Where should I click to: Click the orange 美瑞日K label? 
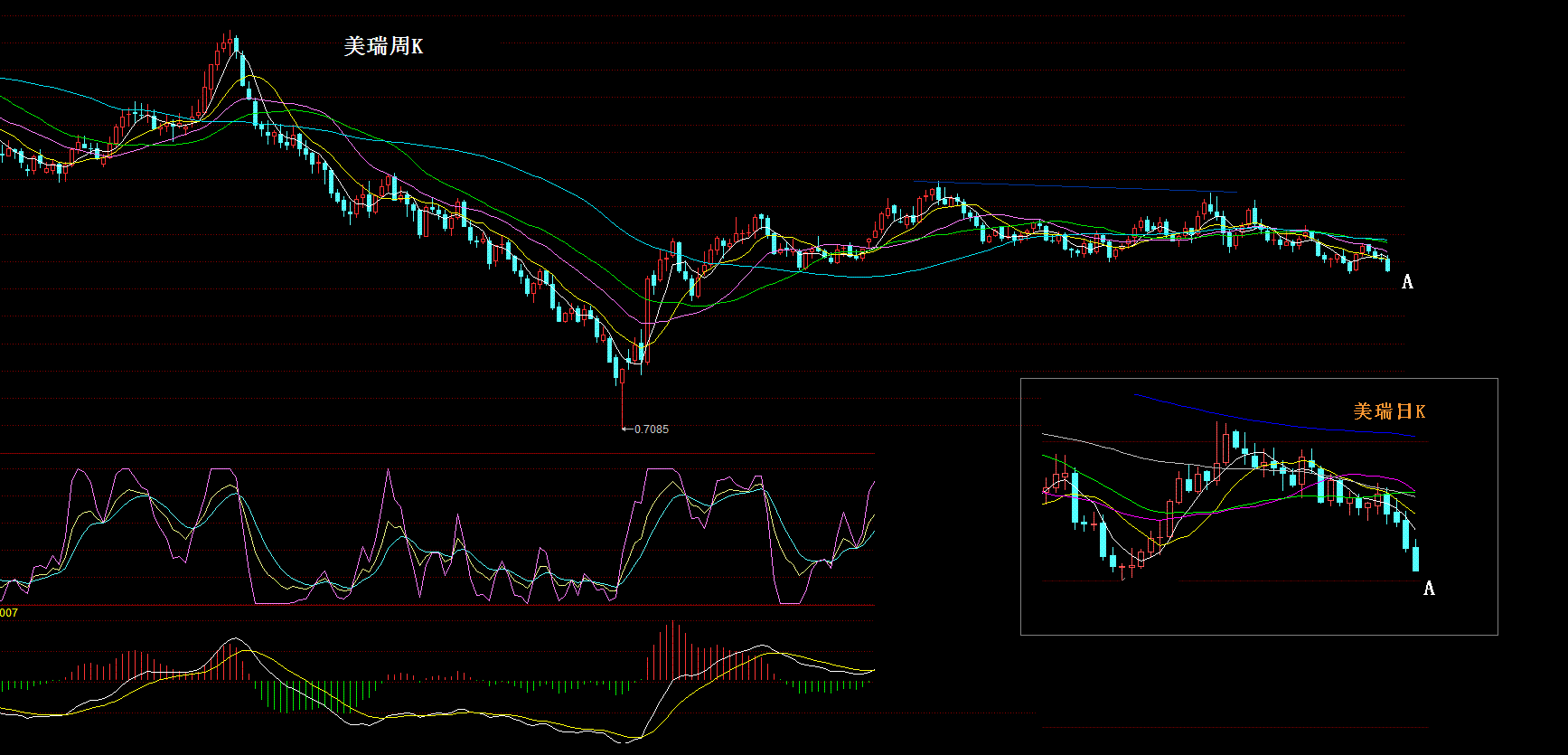[1389, 411]
